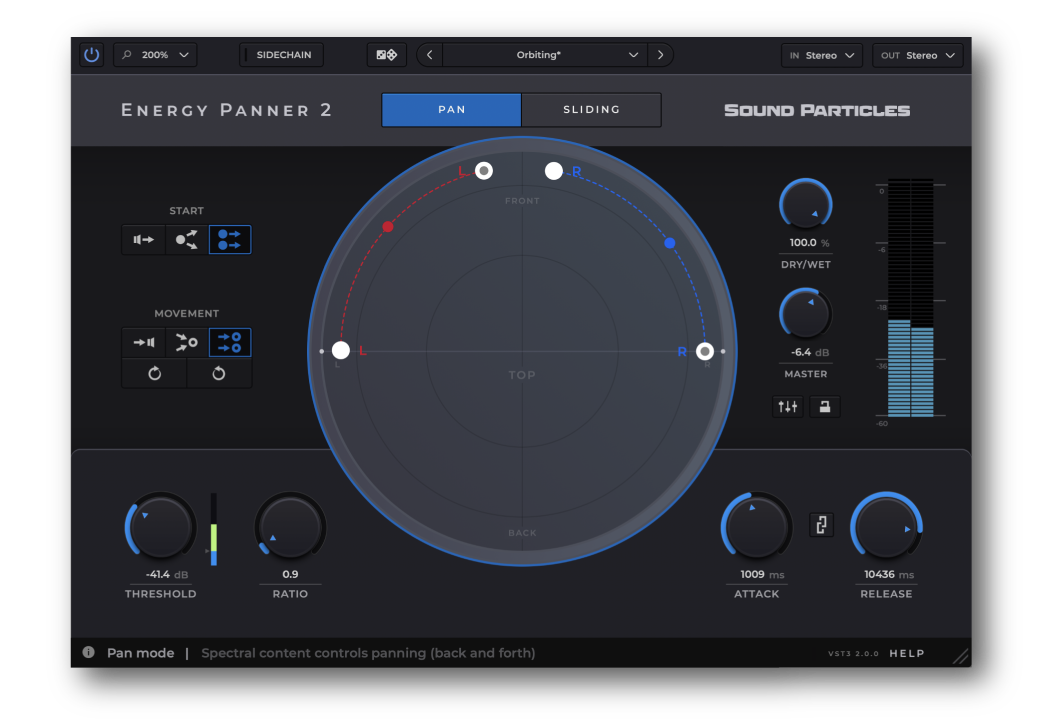Select the arrow-into-speaker MOVEMENT mode icon

tap(143, 343)
